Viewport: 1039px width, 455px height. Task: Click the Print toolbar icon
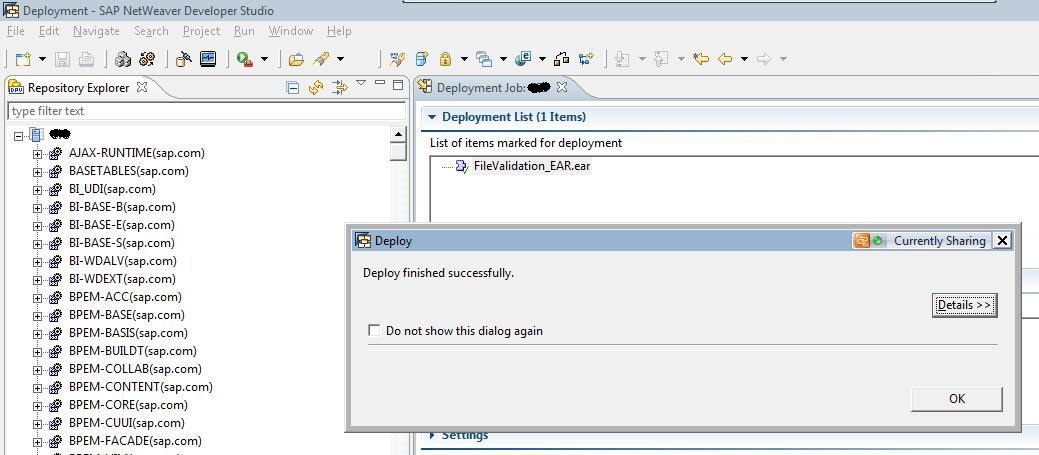coord(86,60)
